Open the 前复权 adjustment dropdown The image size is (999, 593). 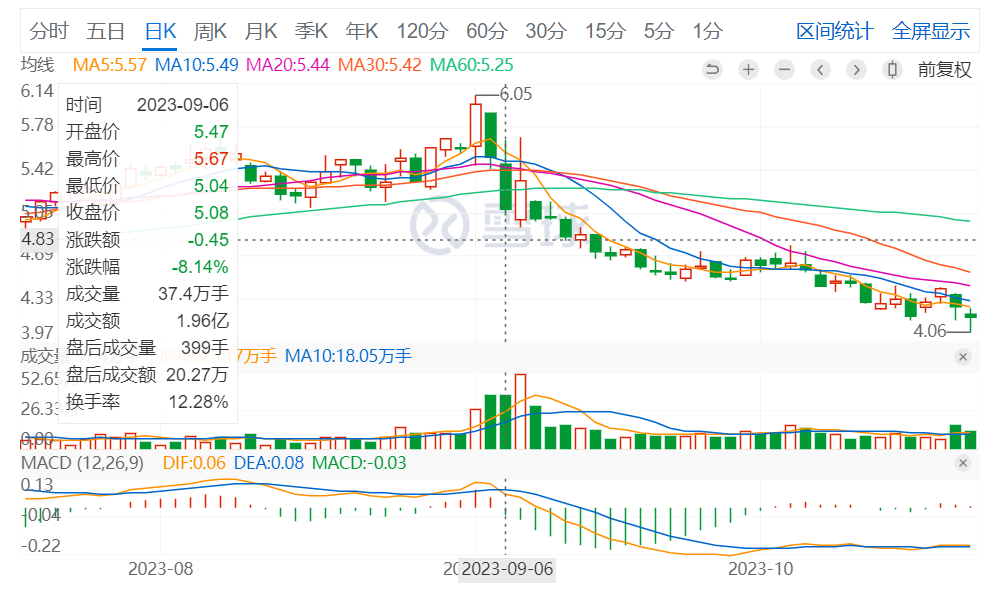pyautogui.click(x=944, y=70)
